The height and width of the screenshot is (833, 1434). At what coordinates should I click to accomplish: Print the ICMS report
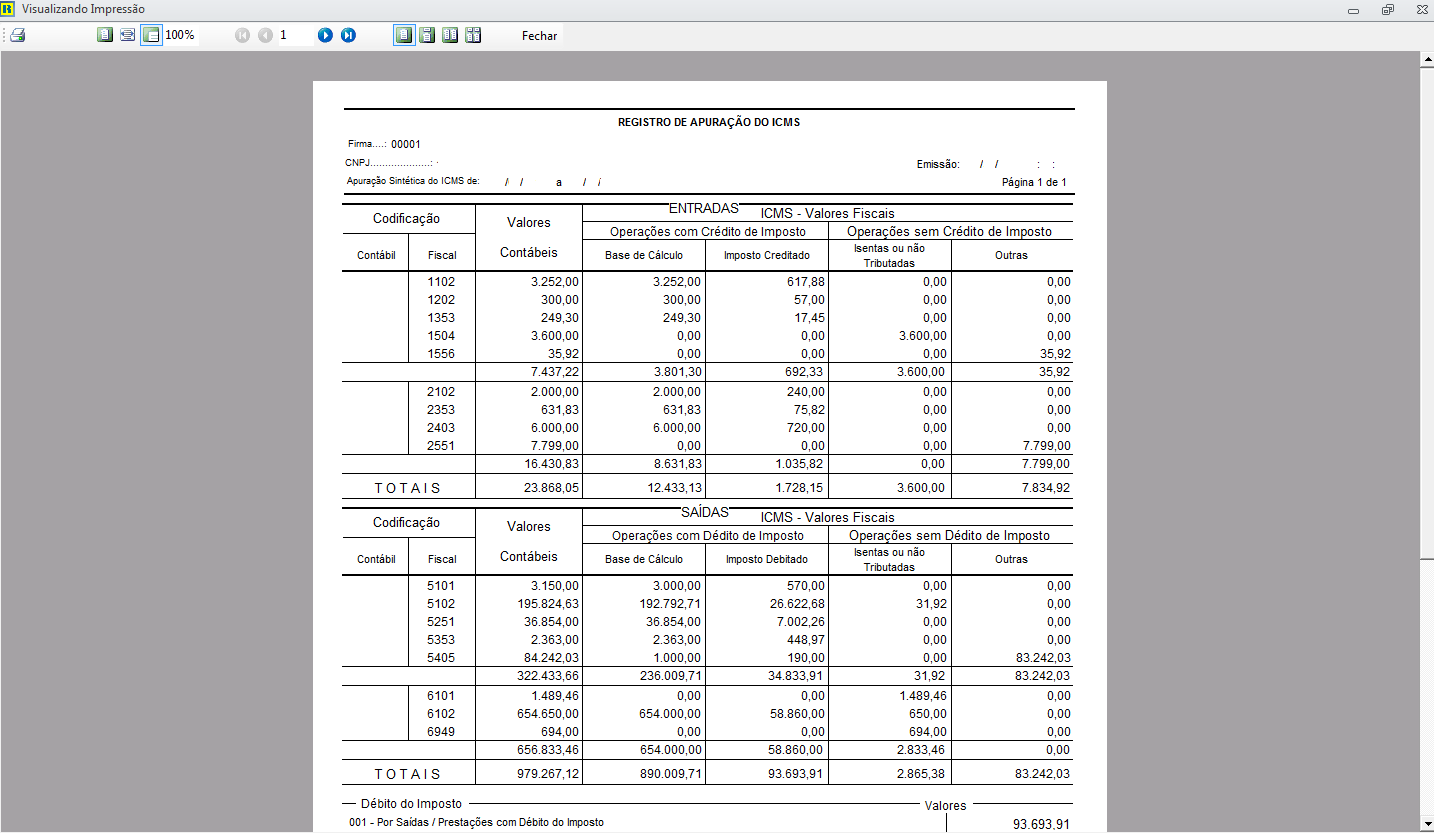pos(17,35)
